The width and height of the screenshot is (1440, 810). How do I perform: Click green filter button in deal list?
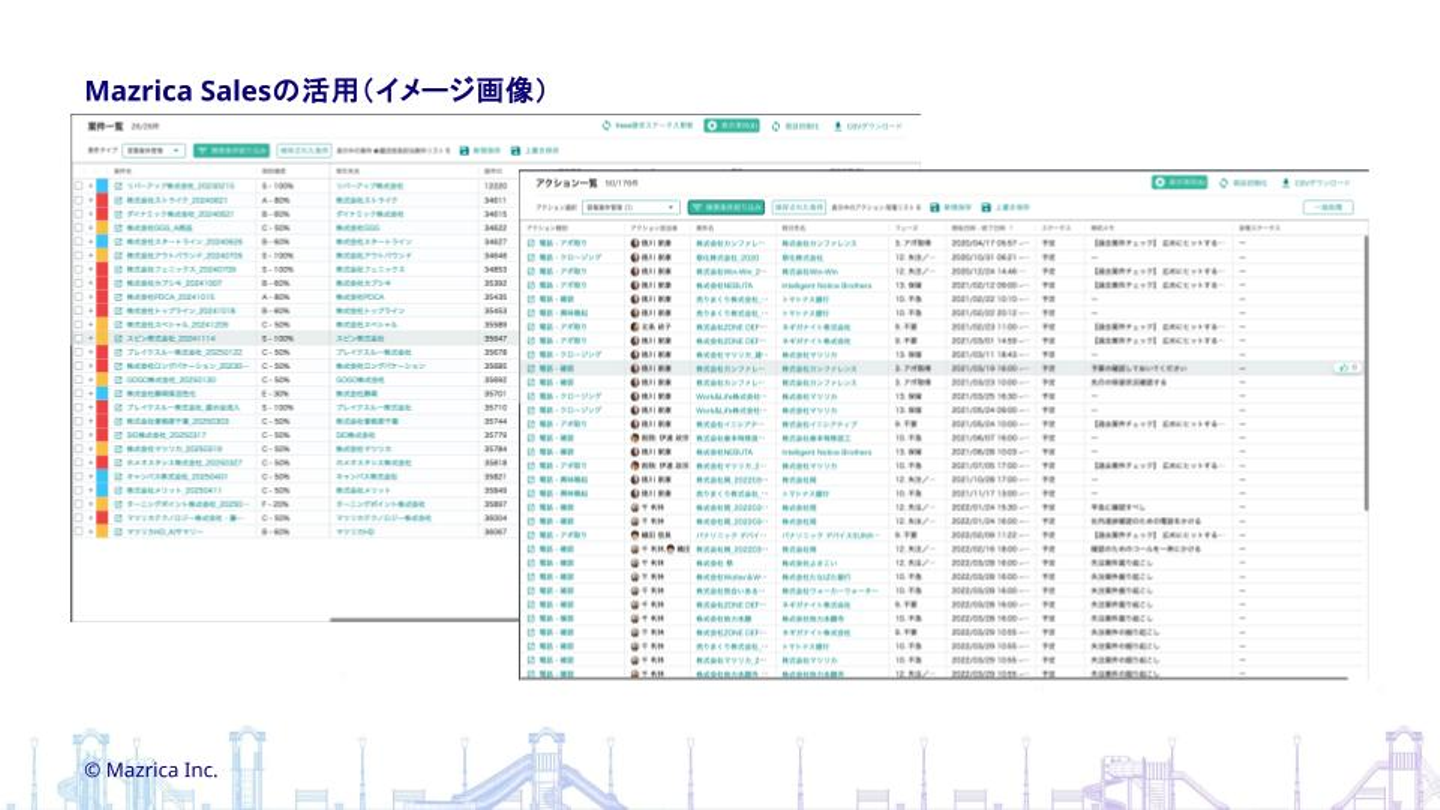[x=232, y=151]
